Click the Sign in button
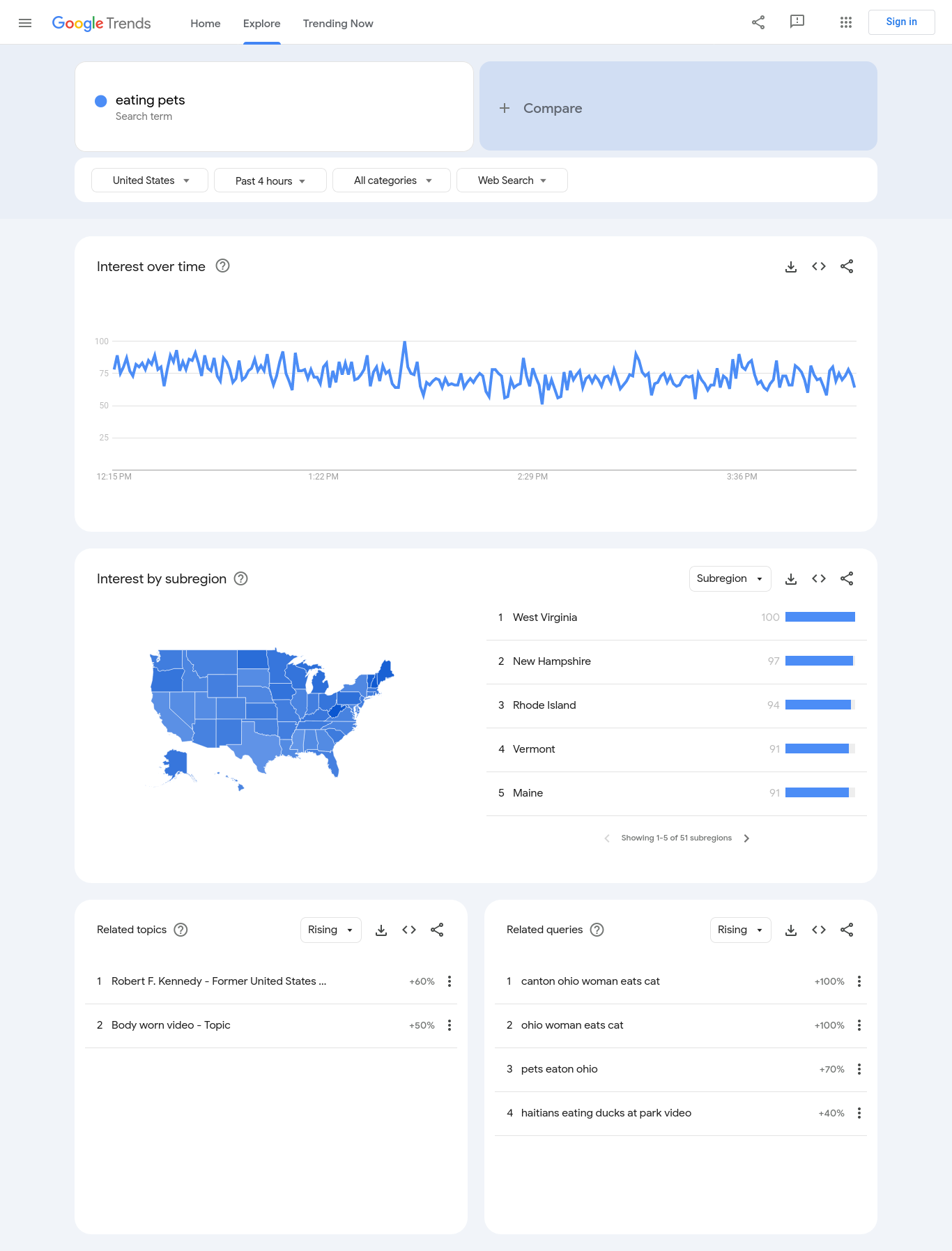952x1251 pixels. point(902,22)
